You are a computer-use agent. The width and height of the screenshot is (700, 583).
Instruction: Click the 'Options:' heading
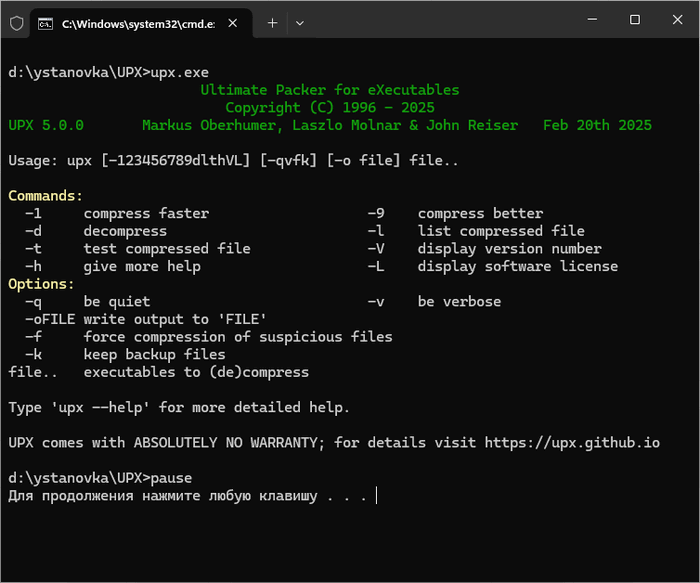[x=42, y=284]
